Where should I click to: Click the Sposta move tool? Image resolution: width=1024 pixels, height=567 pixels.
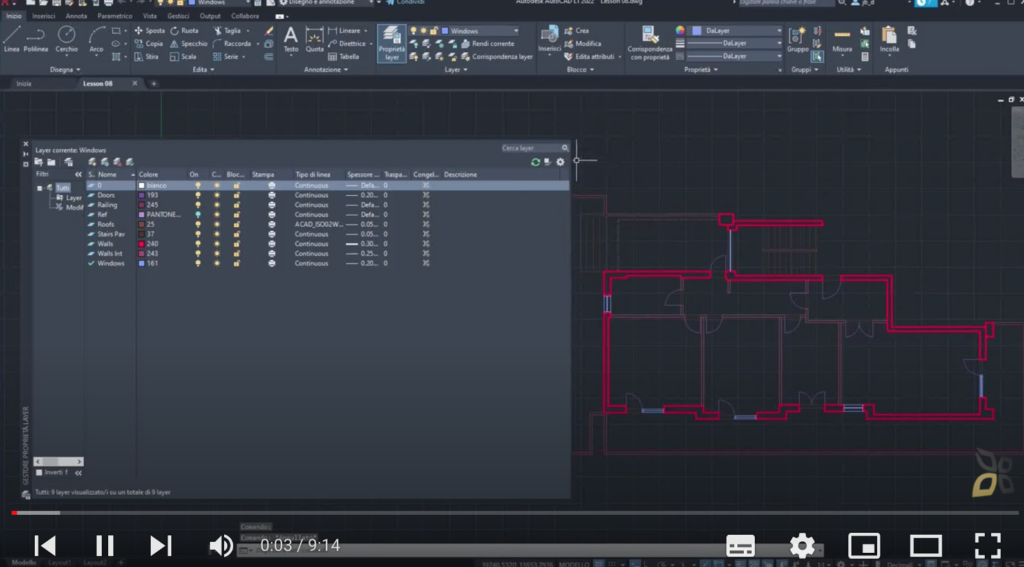point(150,31)
